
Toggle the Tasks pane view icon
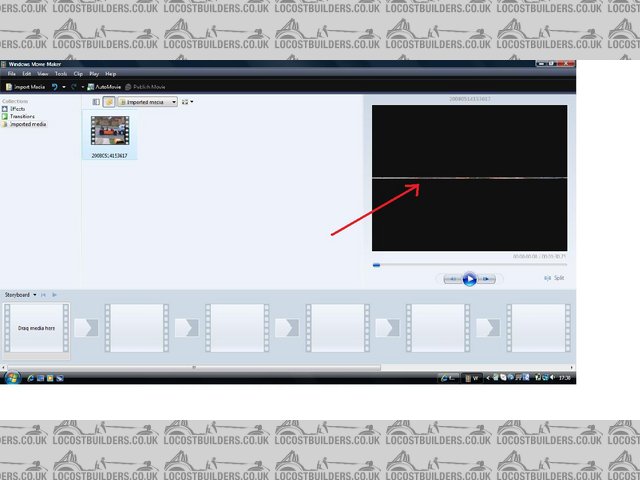pyautogui.click(x=97, y=102)
